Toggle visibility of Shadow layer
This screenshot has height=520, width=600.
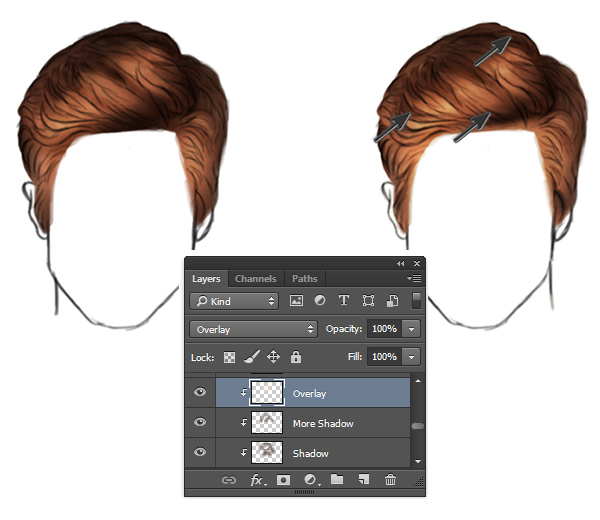click(x=200, y=452)
